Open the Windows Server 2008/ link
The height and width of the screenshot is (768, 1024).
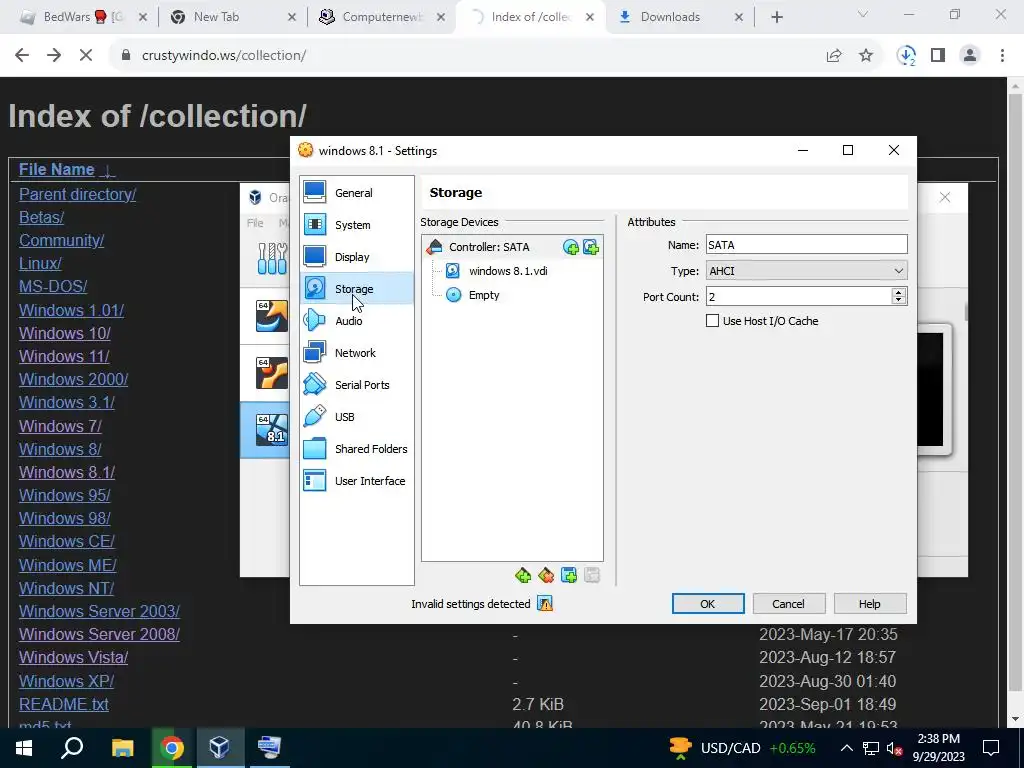99,634
